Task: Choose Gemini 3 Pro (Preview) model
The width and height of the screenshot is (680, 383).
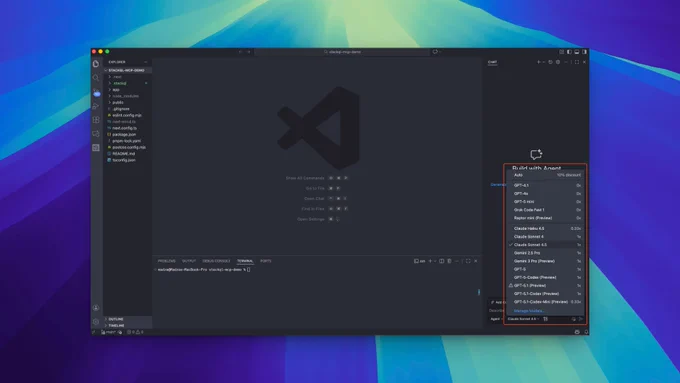Action: (x=546, y=261)
